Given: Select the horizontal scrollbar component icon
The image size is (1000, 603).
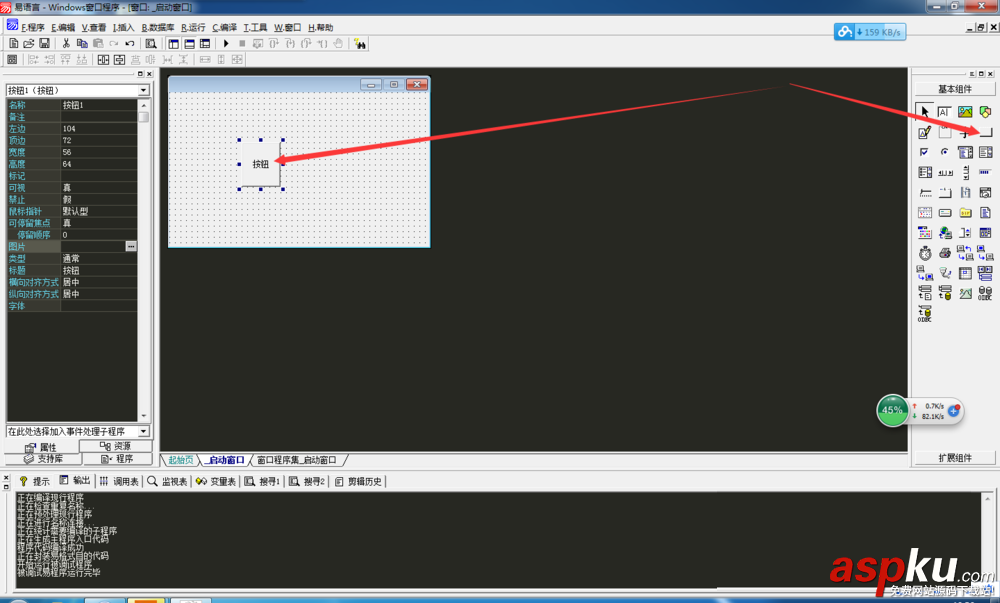Looking at the screenshot, I should click(945, 172).
